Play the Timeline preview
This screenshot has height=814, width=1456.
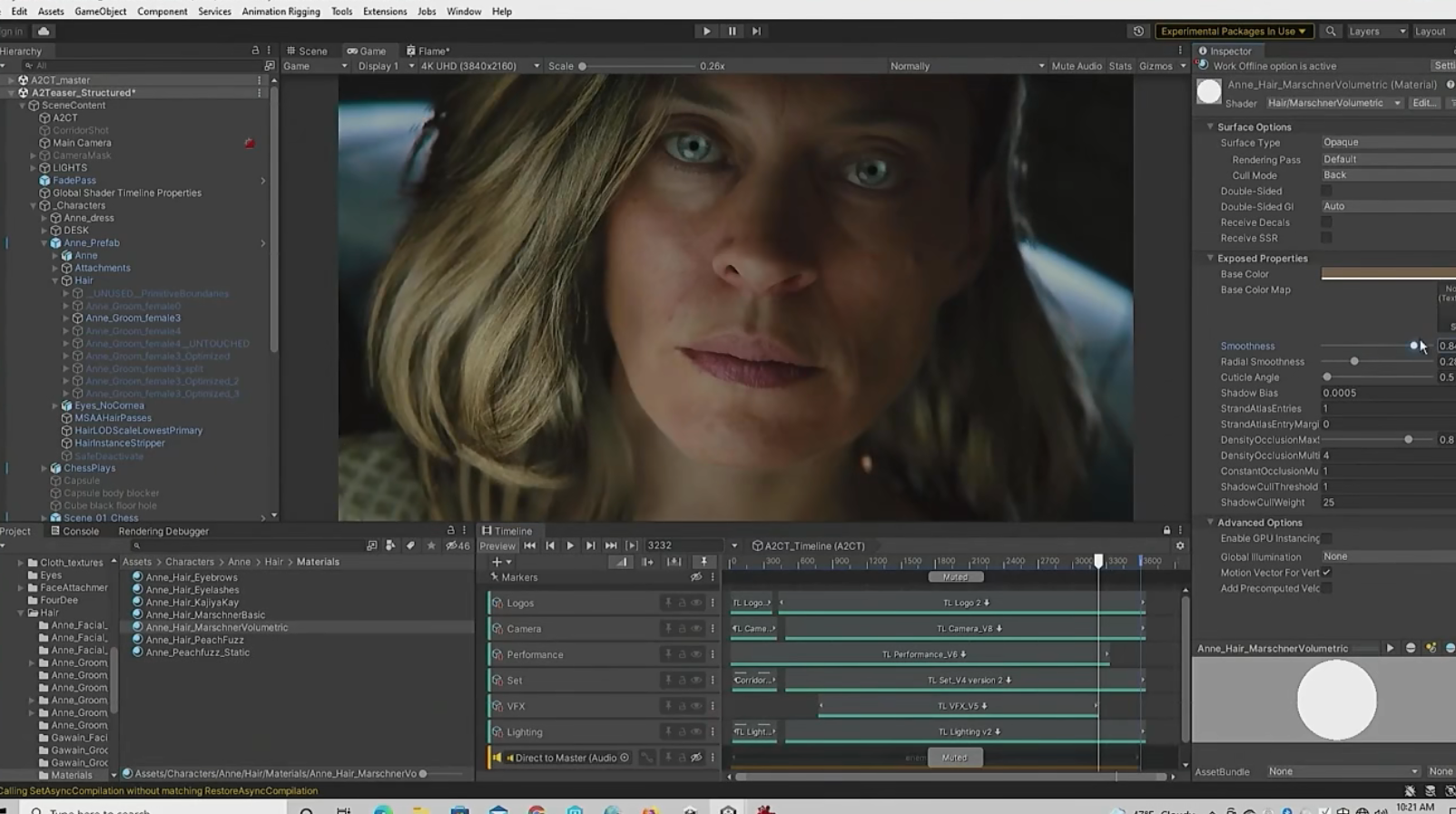click(x=570, y=545)
